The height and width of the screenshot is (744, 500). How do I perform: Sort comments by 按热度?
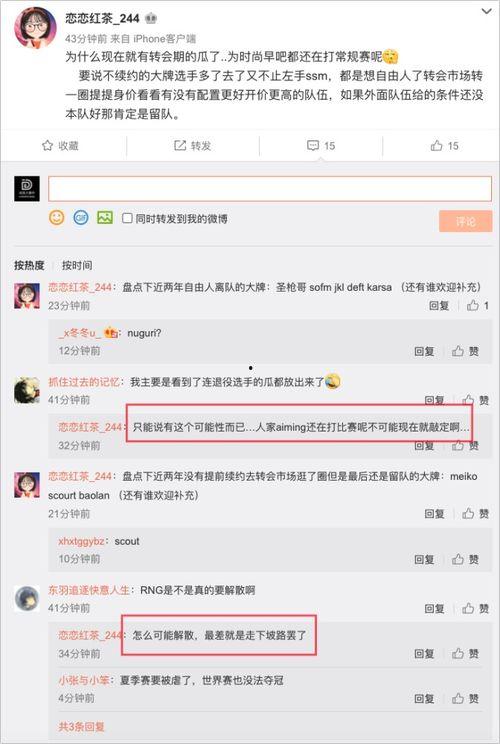tap(29, 265)
